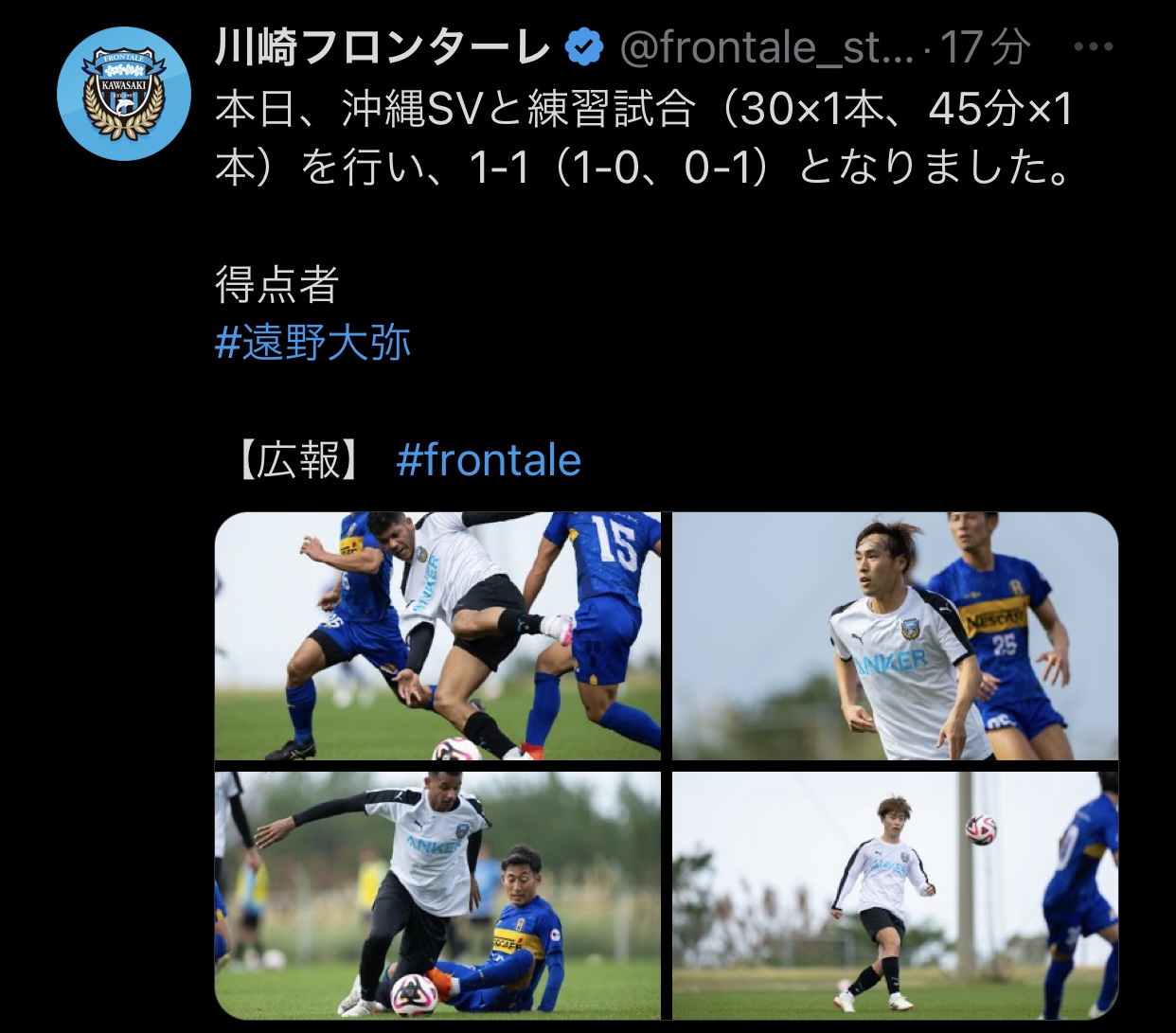Open the three-dot more options menu
Image resolution: width=1176 pixels, height=1033 pixels.
(1096, 46)
